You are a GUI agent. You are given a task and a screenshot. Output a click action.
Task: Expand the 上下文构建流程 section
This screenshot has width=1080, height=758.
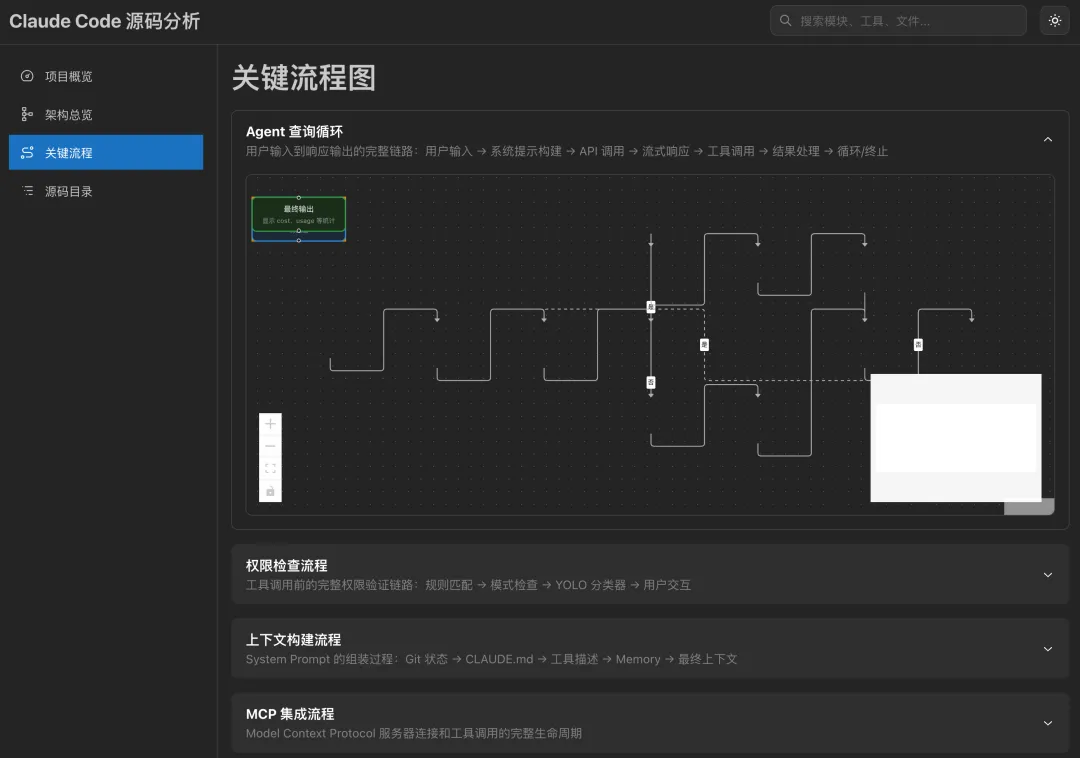click(1047, 648)
